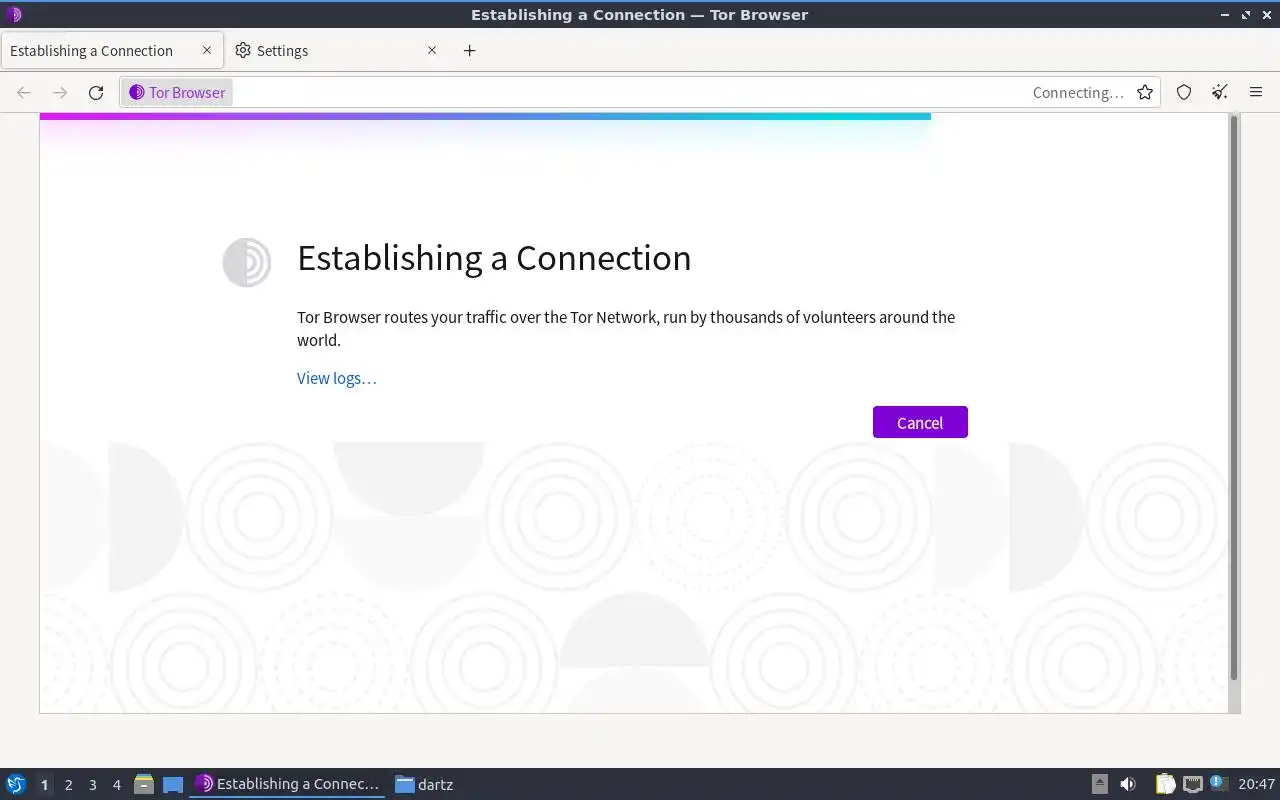Click the title bar Tor icon
This screenshot has height=800, width=1280.
point(13,15)
